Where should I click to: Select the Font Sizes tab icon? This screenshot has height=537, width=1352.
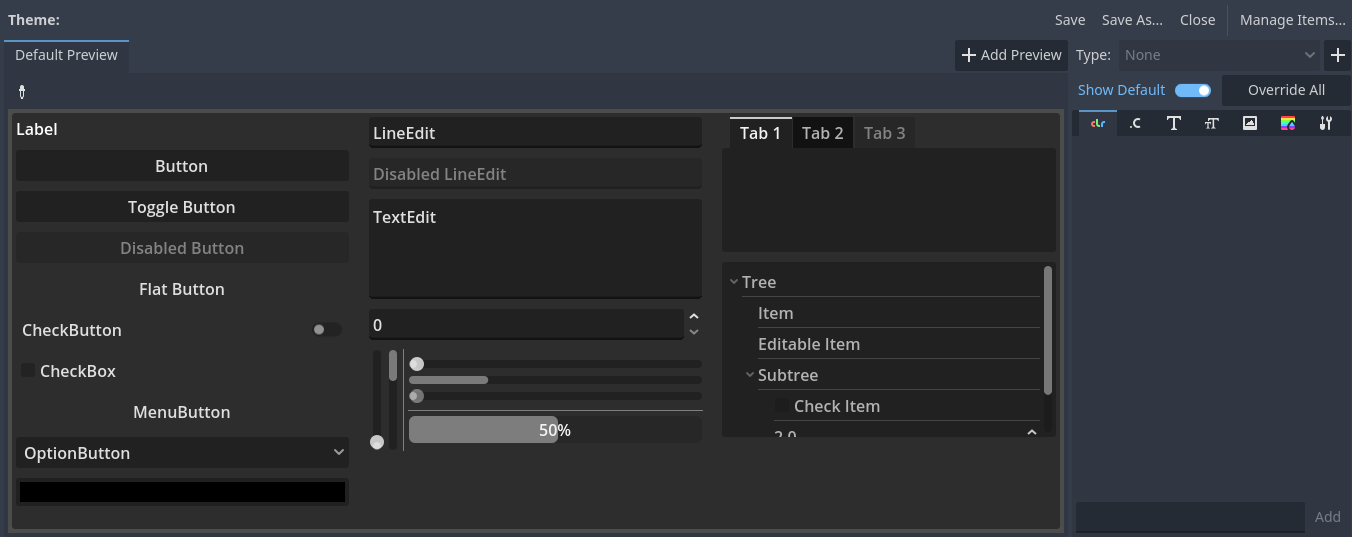coord(1211,123)
